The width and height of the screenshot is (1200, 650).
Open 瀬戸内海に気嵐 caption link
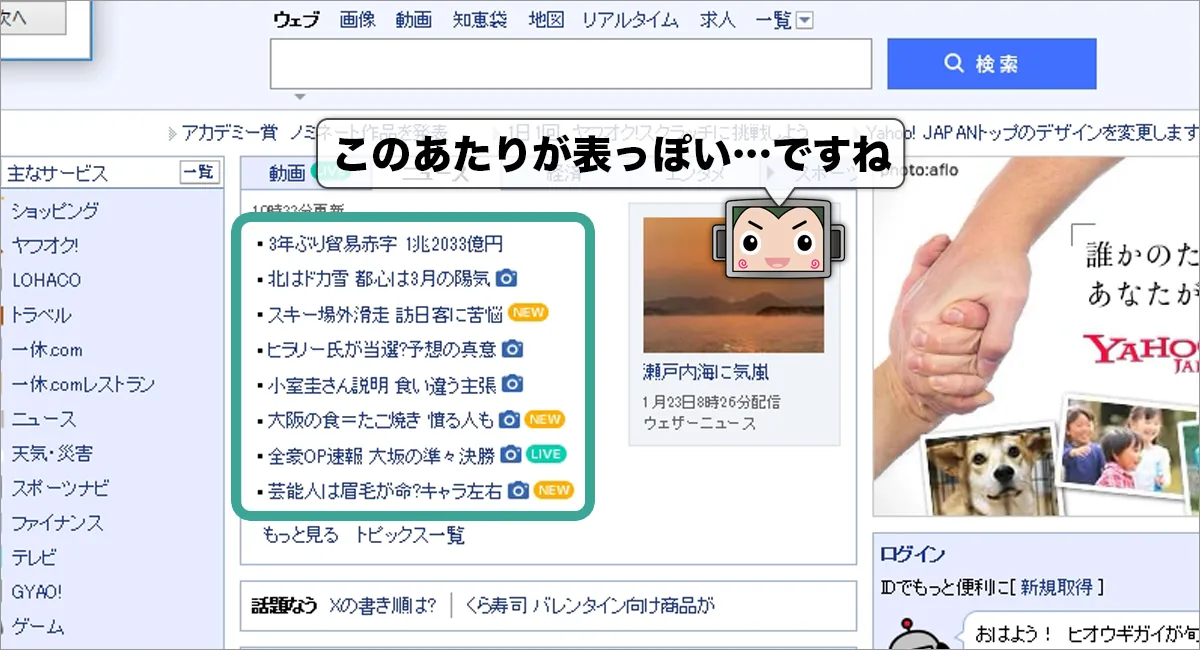[705, 372]
